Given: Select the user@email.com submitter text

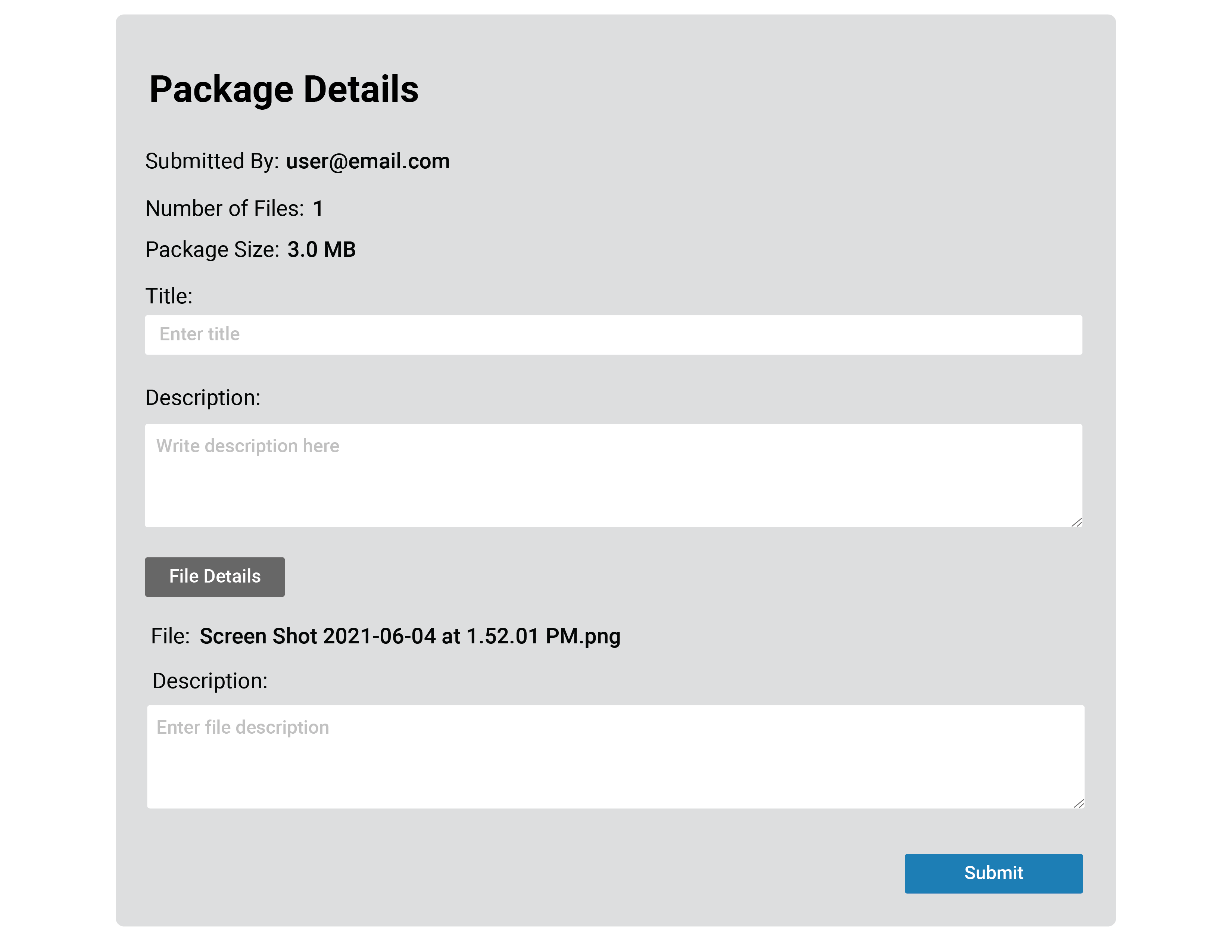Looking at the screenshot, I should tap(368, 161).
